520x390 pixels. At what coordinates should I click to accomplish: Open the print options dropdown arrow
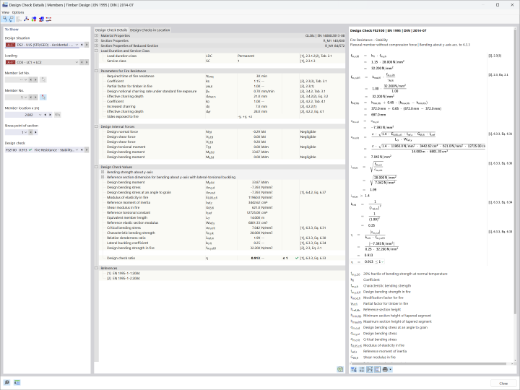390,369
